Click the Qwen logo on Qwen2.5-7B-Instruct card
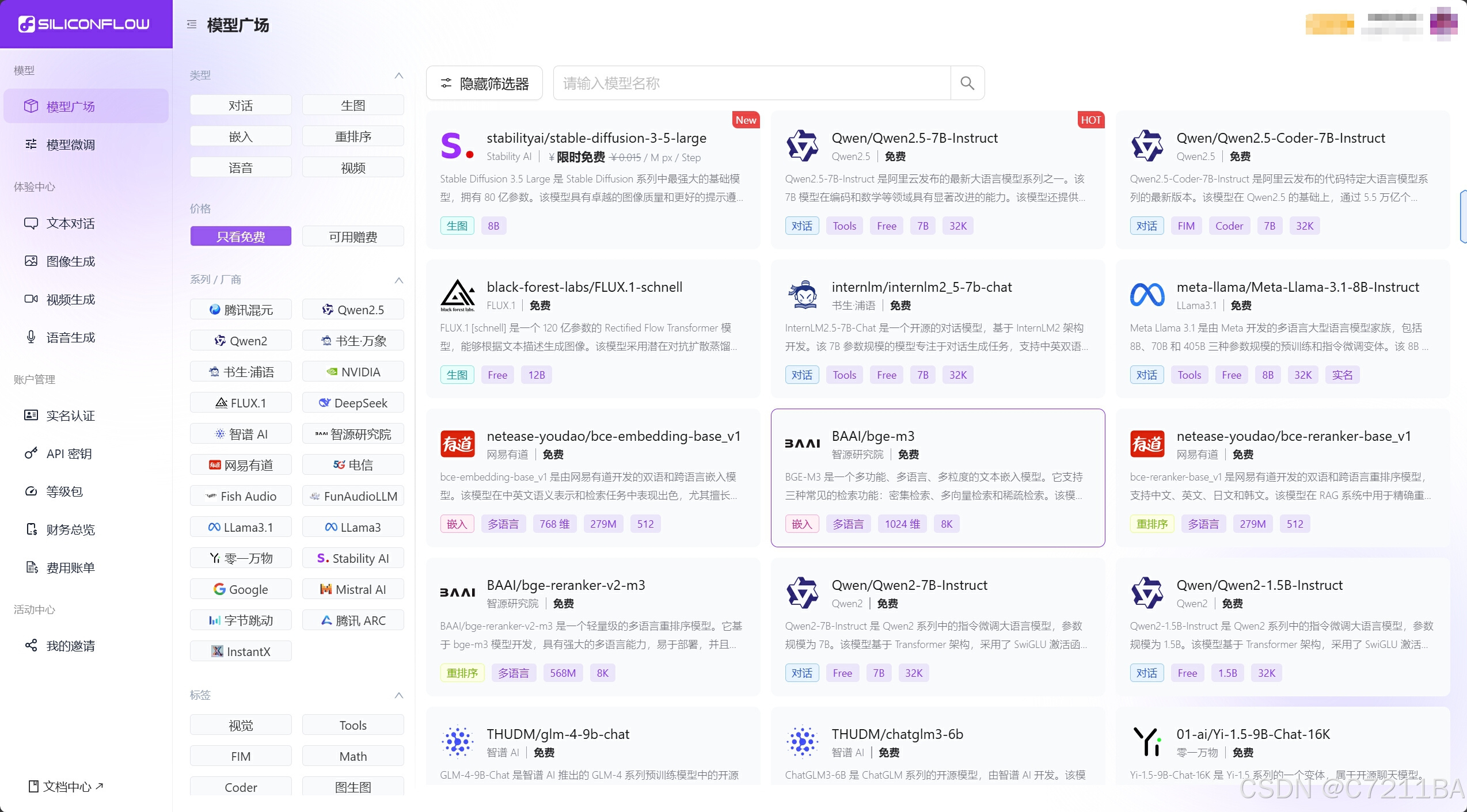The height and width of the screenshot is (812, 1467). pos(802,146)
